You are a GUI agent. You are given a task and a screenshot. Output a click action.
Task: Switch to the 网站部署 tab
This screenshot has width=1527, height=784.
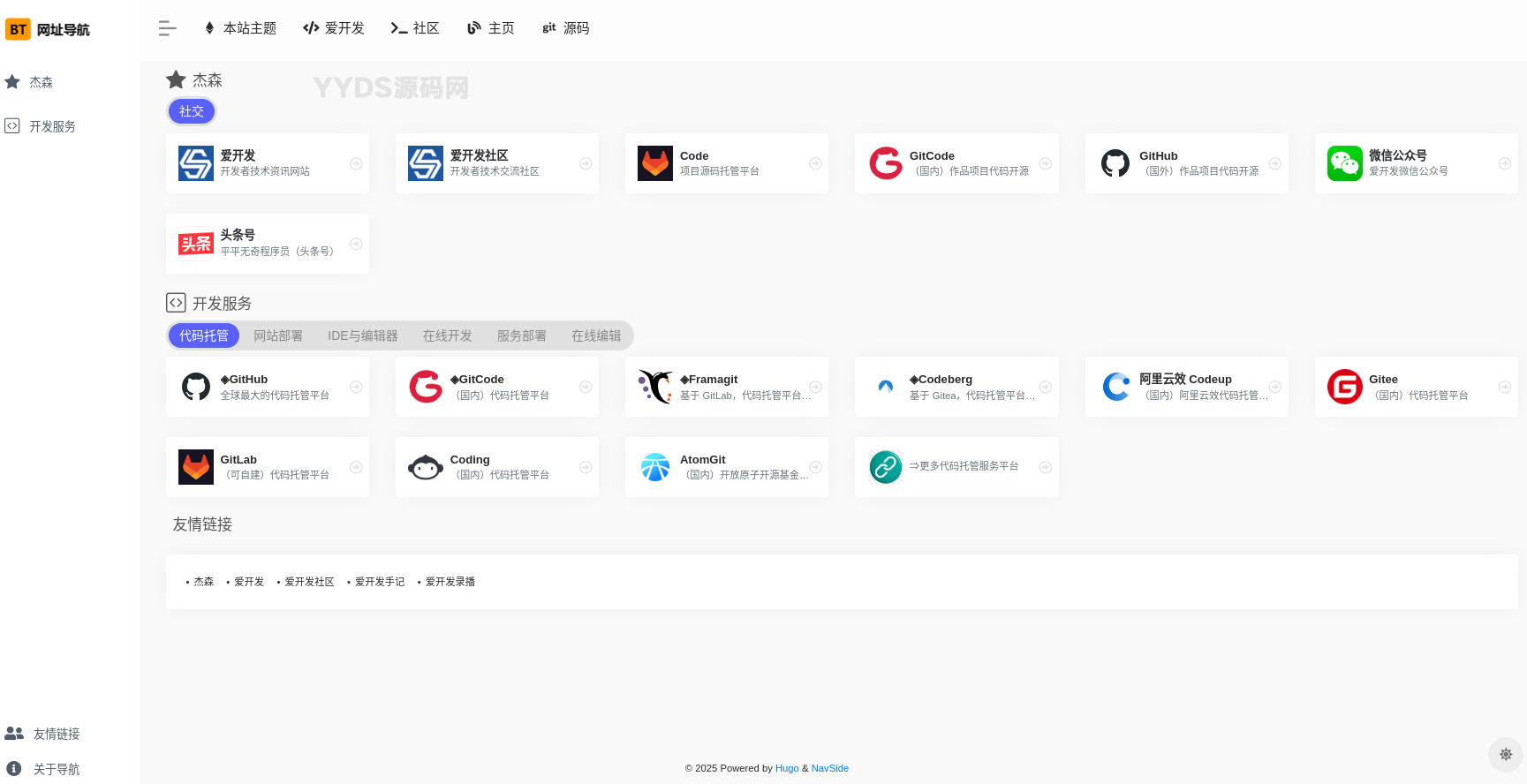coord(278,335)
